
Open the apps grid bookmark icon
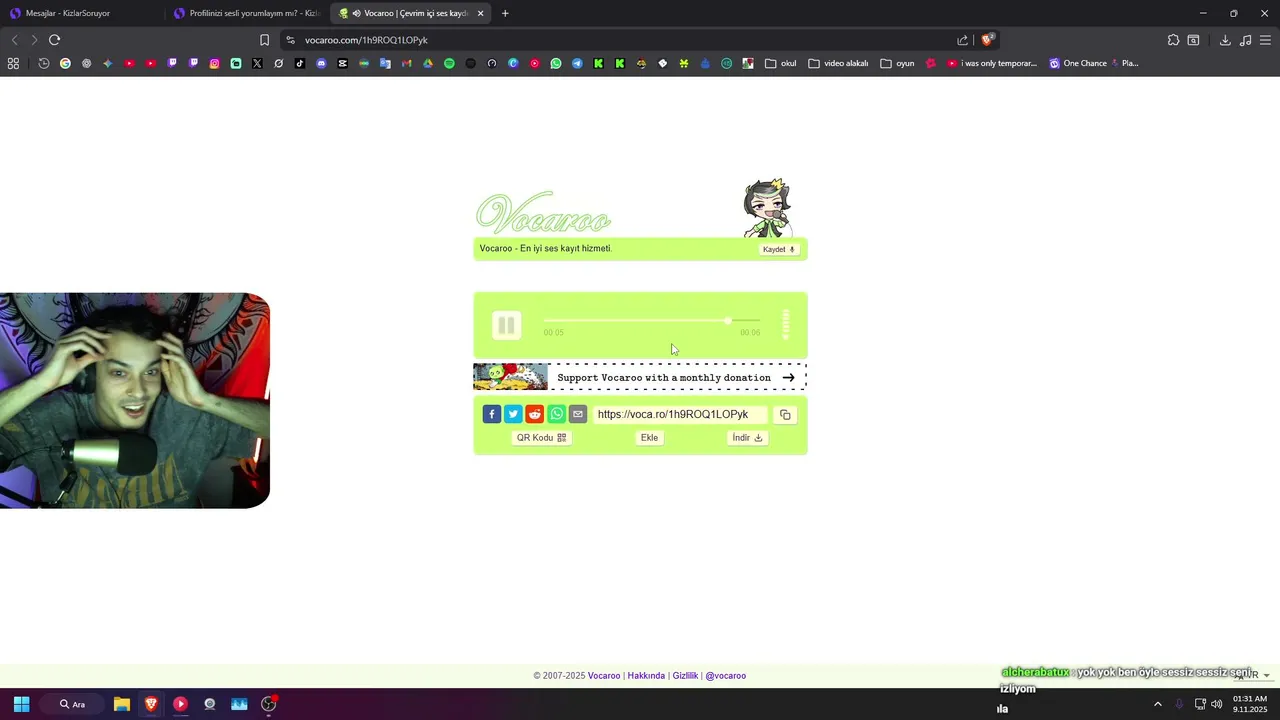(13, 63)
